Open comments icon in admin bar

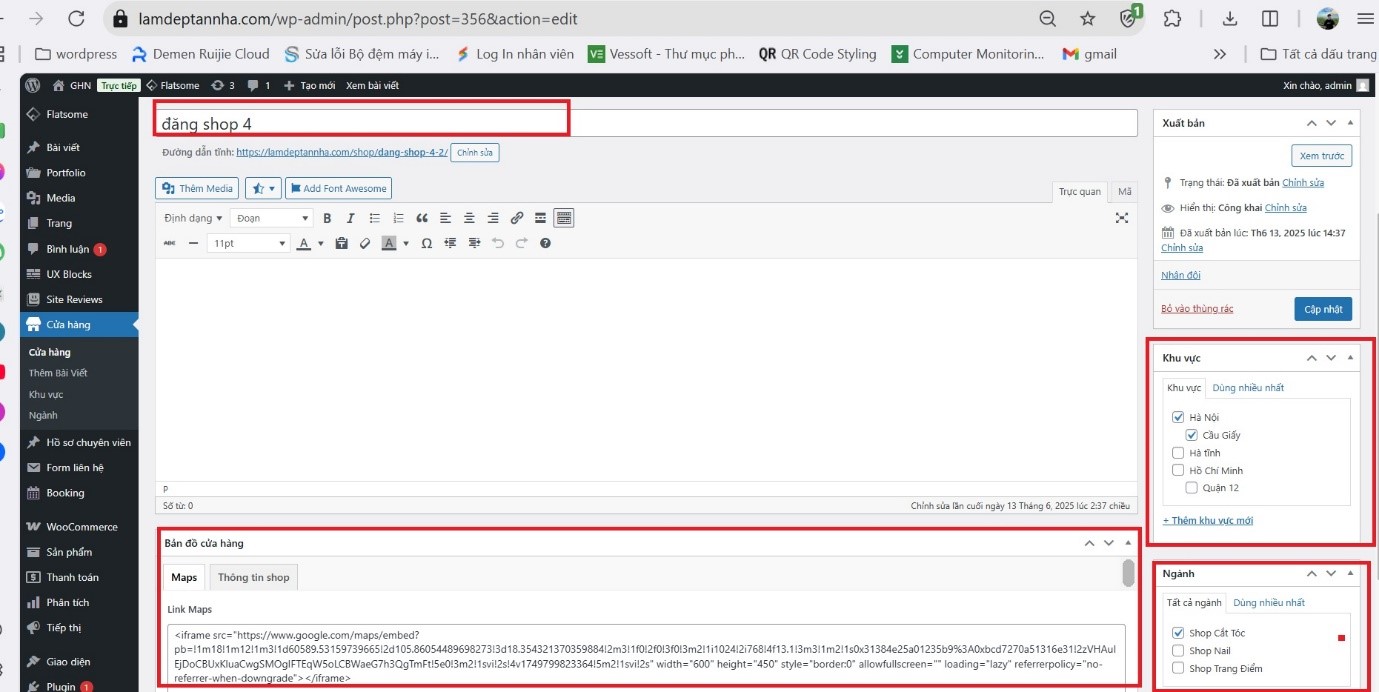[x=258, y=86]
